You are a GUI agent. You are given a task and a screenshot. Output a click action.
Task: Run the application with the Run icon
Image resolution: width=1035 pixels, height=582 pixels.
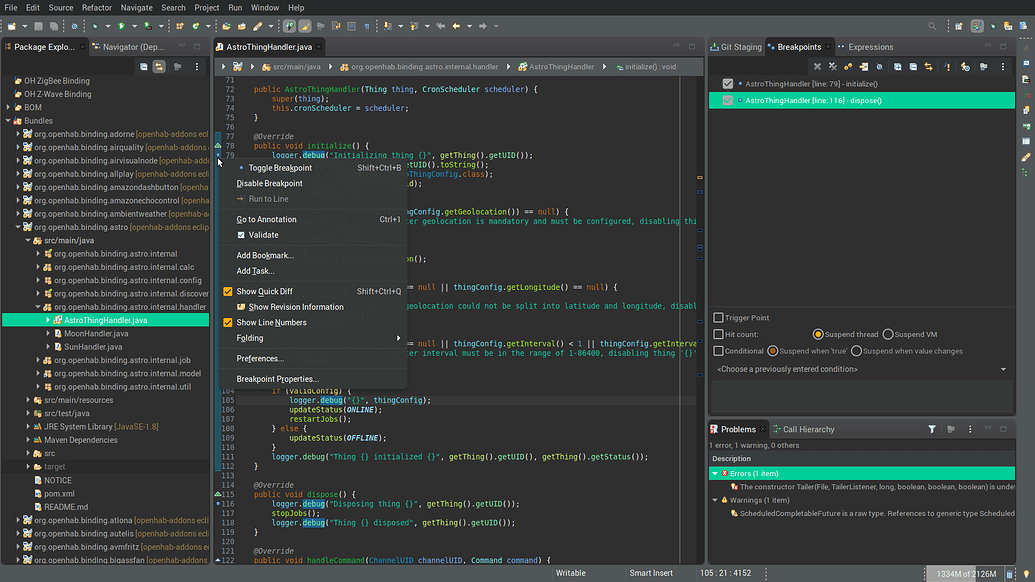click(121, 26)
